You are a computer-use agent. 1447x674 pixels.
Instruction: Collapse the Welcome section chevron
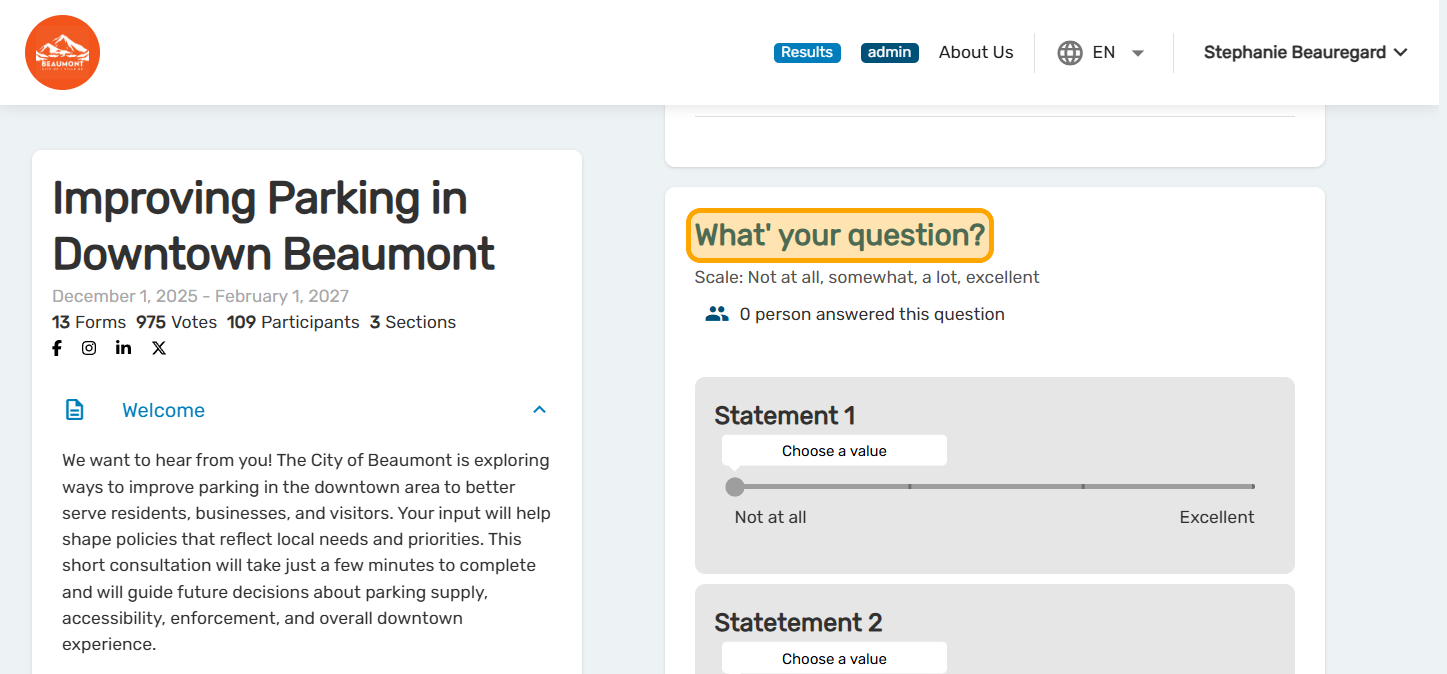tap(539, 410)
